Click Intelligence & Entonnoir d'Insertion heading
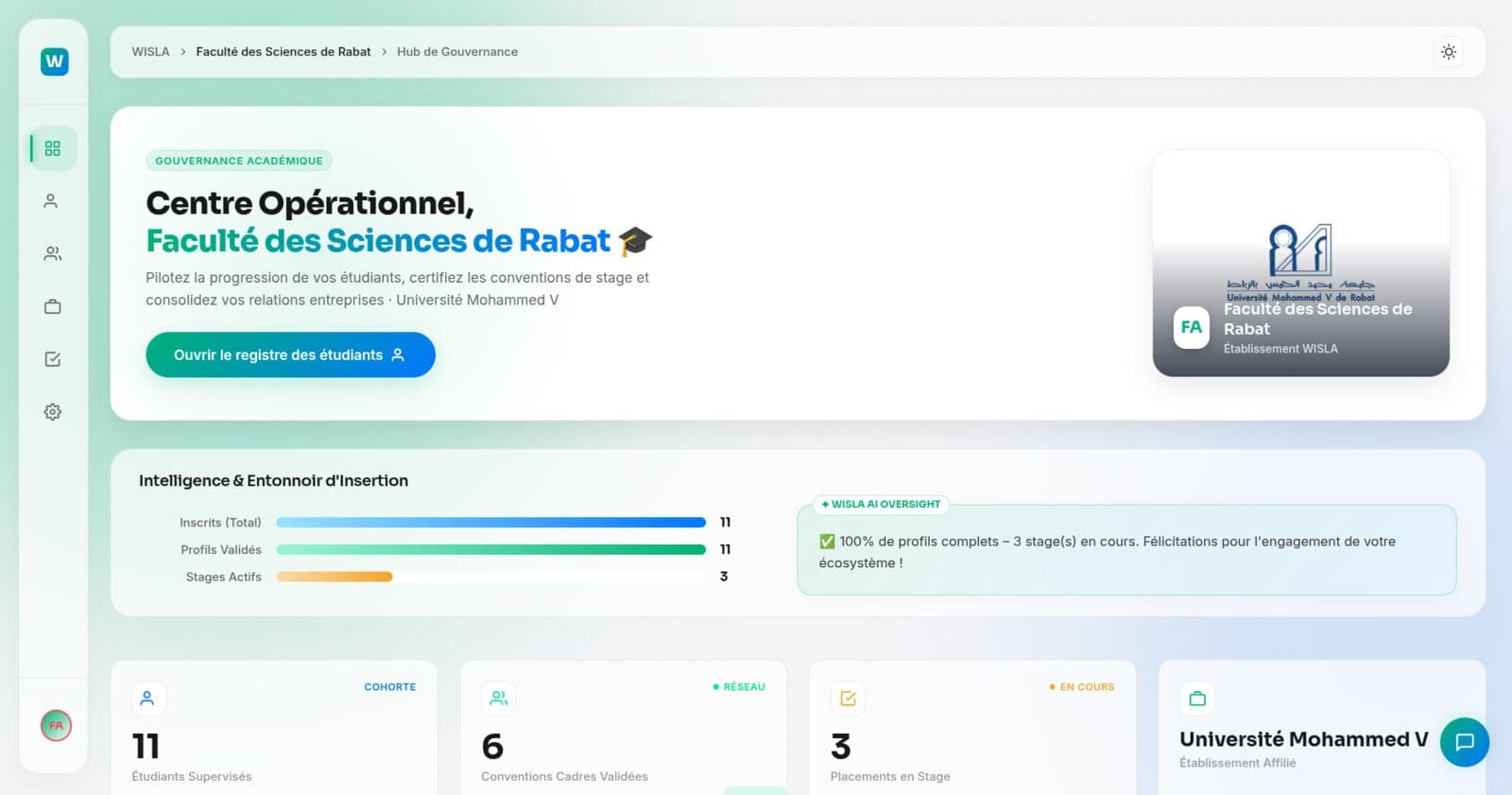1512x795 pixels. coord(274,480)
